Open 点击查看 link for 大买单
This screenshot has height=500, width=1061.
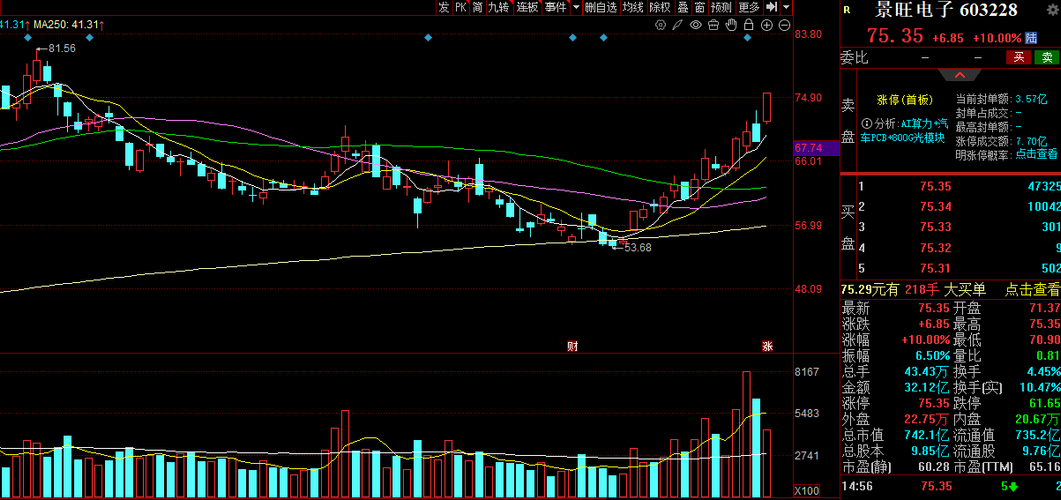click(x=1033, y=290)
